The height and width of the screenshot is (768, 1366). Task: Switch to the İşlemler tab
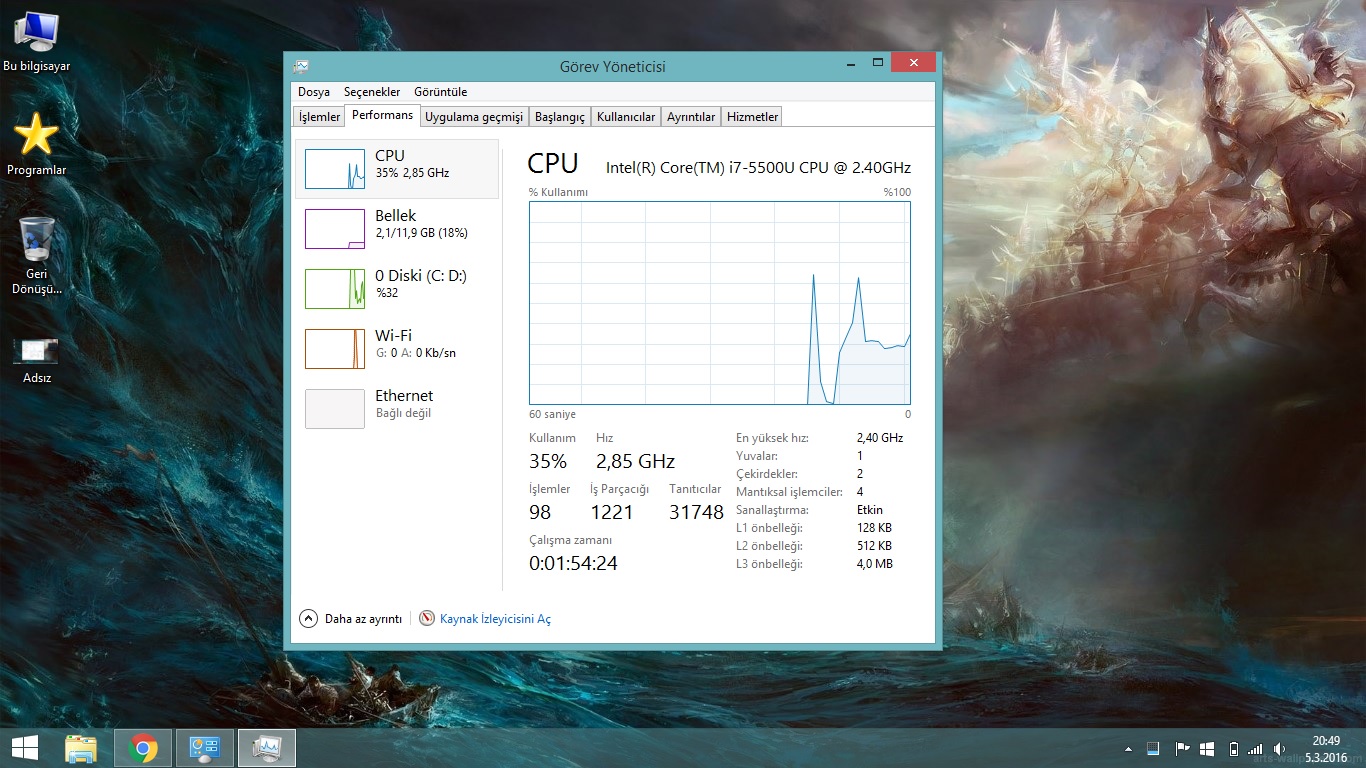[x=320, y=117]
